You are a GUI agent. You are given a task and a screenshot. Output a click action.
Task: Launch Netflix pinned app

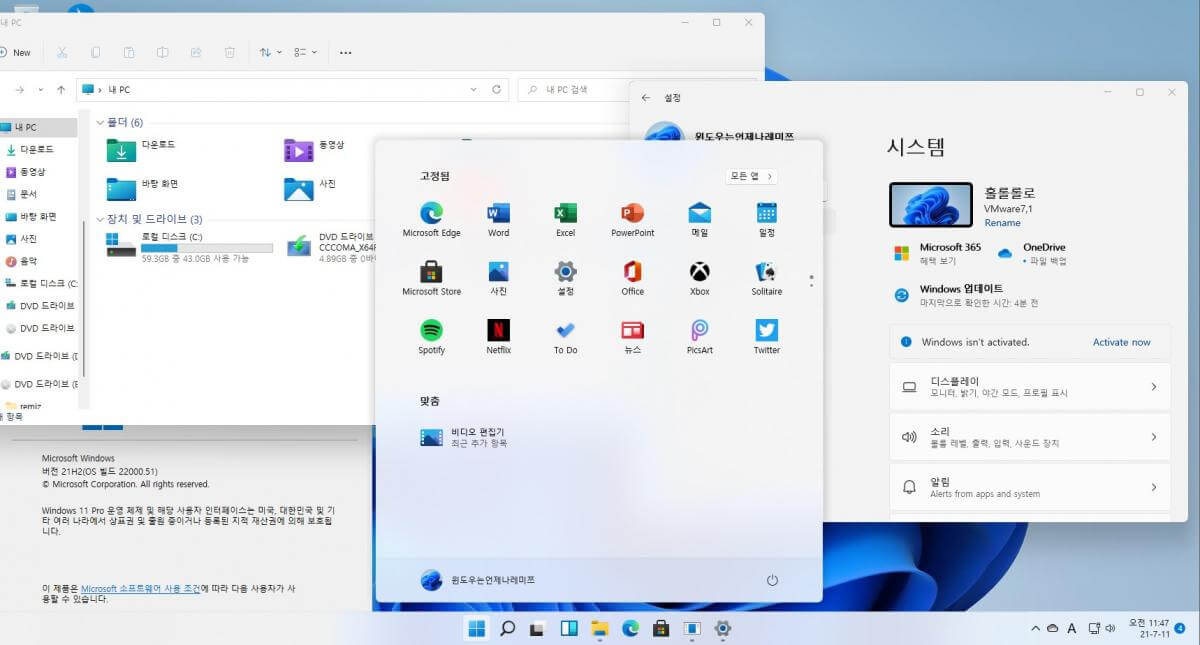(498, 337)
